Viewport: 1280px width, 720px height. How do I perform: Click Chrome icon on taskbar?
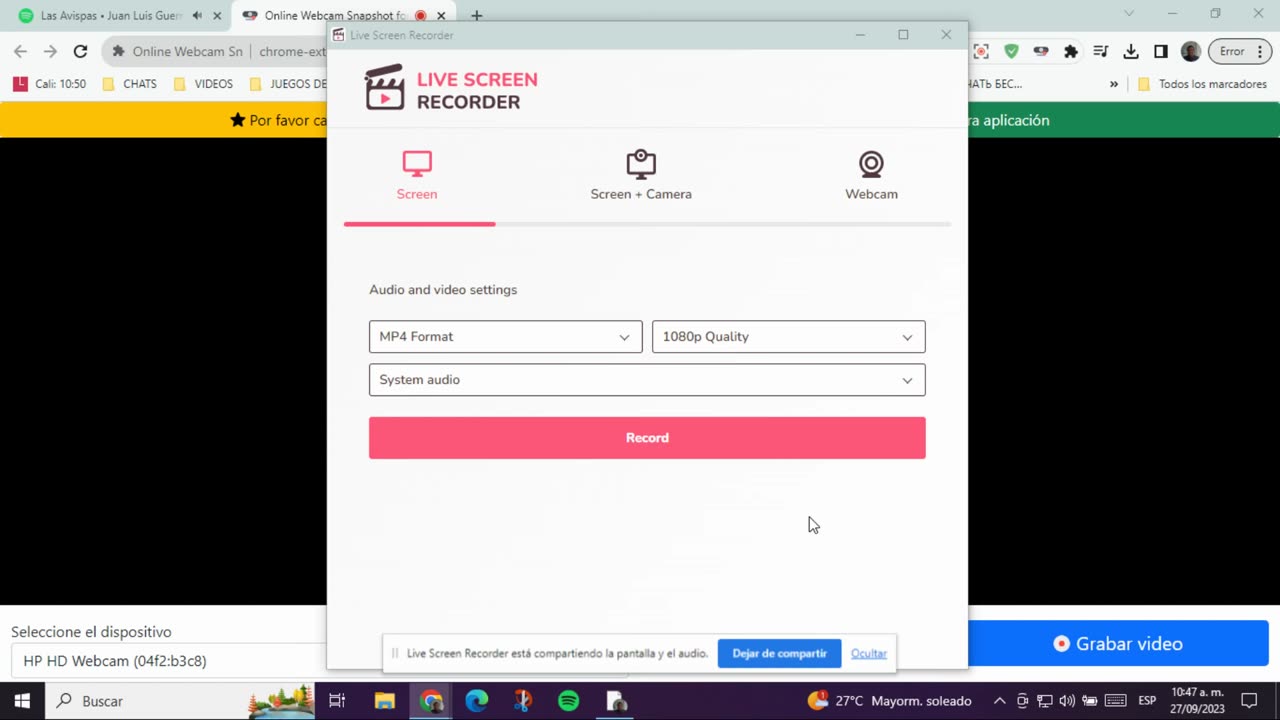[432, 701]
